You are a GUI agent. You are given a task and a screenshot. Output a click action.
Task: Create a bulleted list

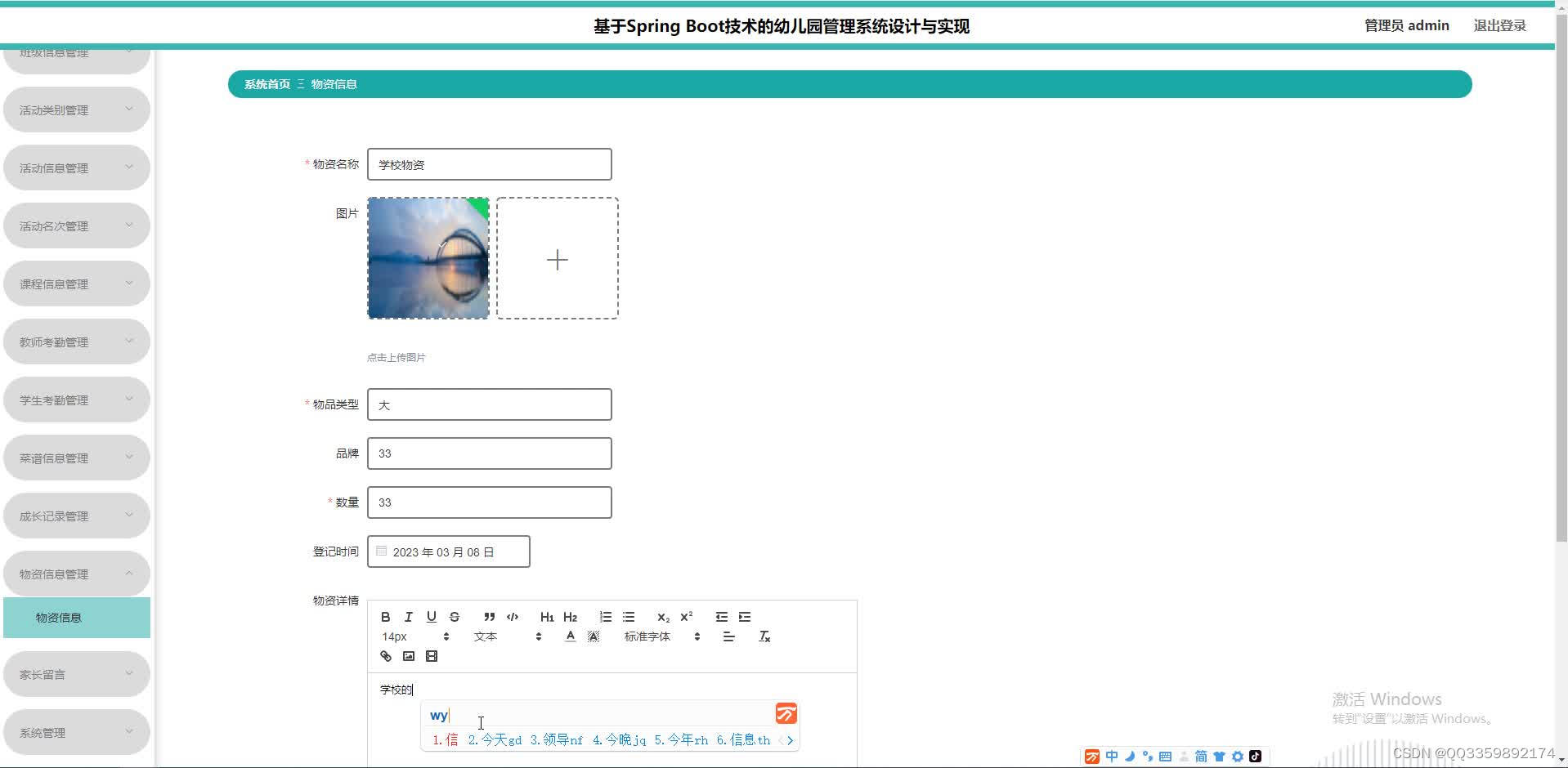tap(629, 617)
